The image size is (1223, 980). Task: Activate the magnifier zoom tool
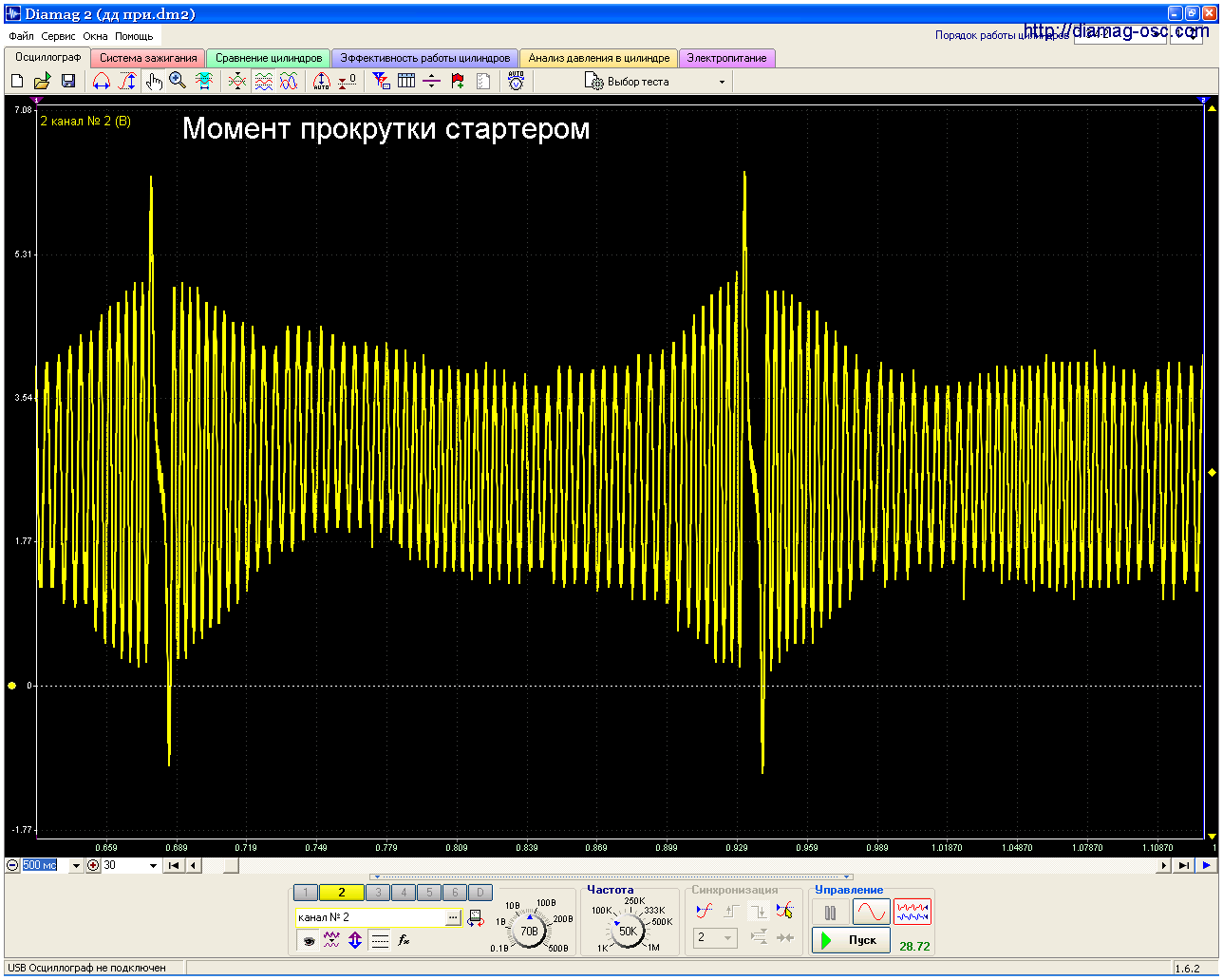[x=178, y=82]
